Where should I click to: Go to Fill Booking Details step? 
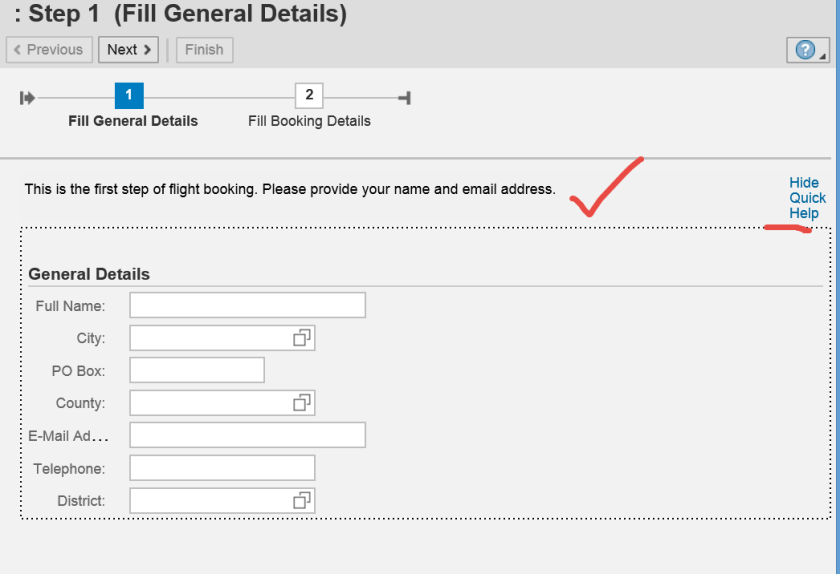pos(309,121)
